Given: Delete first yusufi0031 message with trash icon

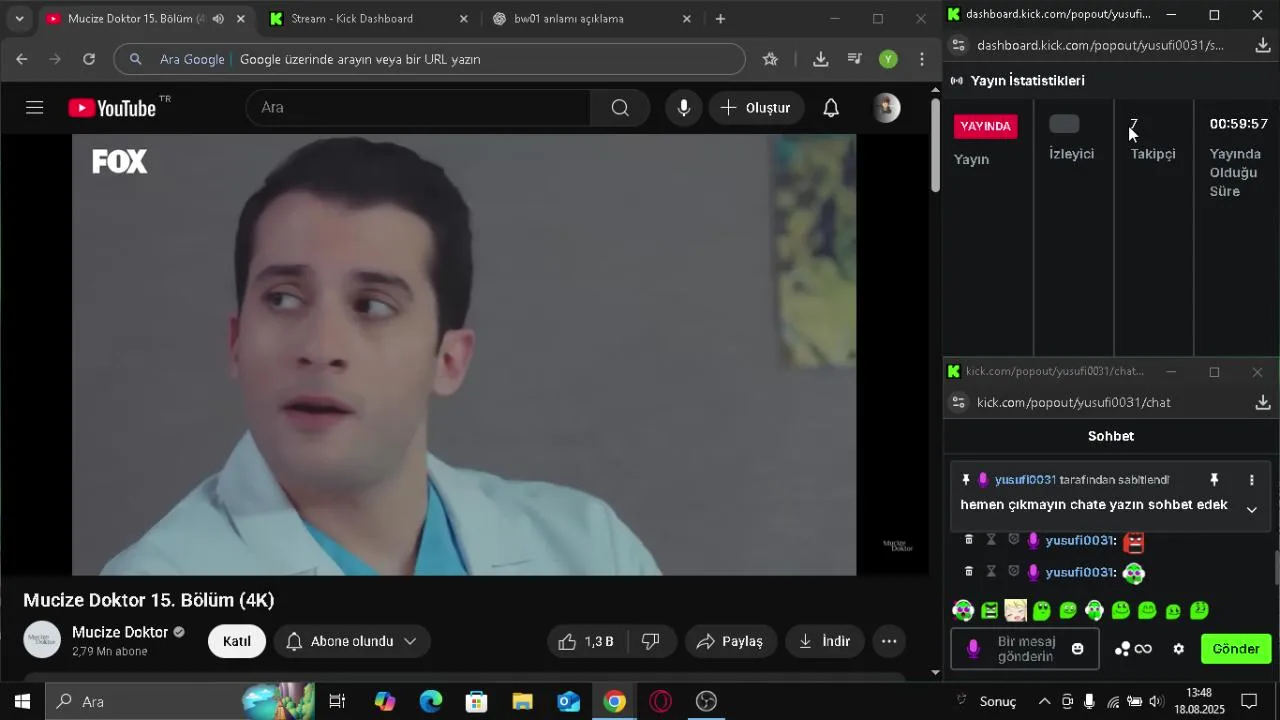Looking at the screenshot, I should [x=968, y=540].
